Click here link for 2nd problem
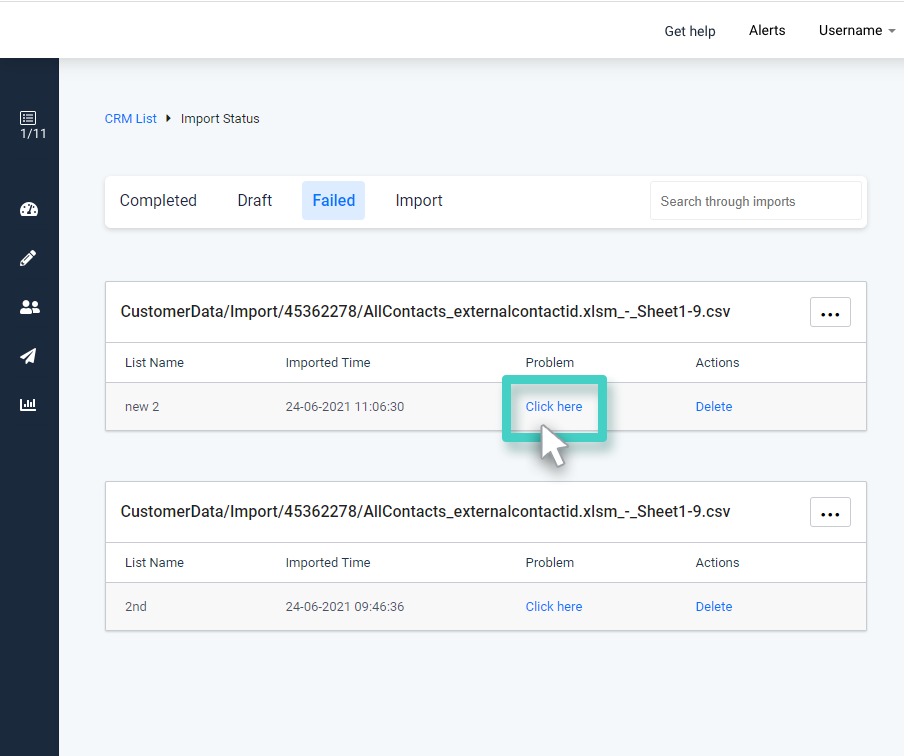This screenshot has width=904, height=756. coord(553,607)
